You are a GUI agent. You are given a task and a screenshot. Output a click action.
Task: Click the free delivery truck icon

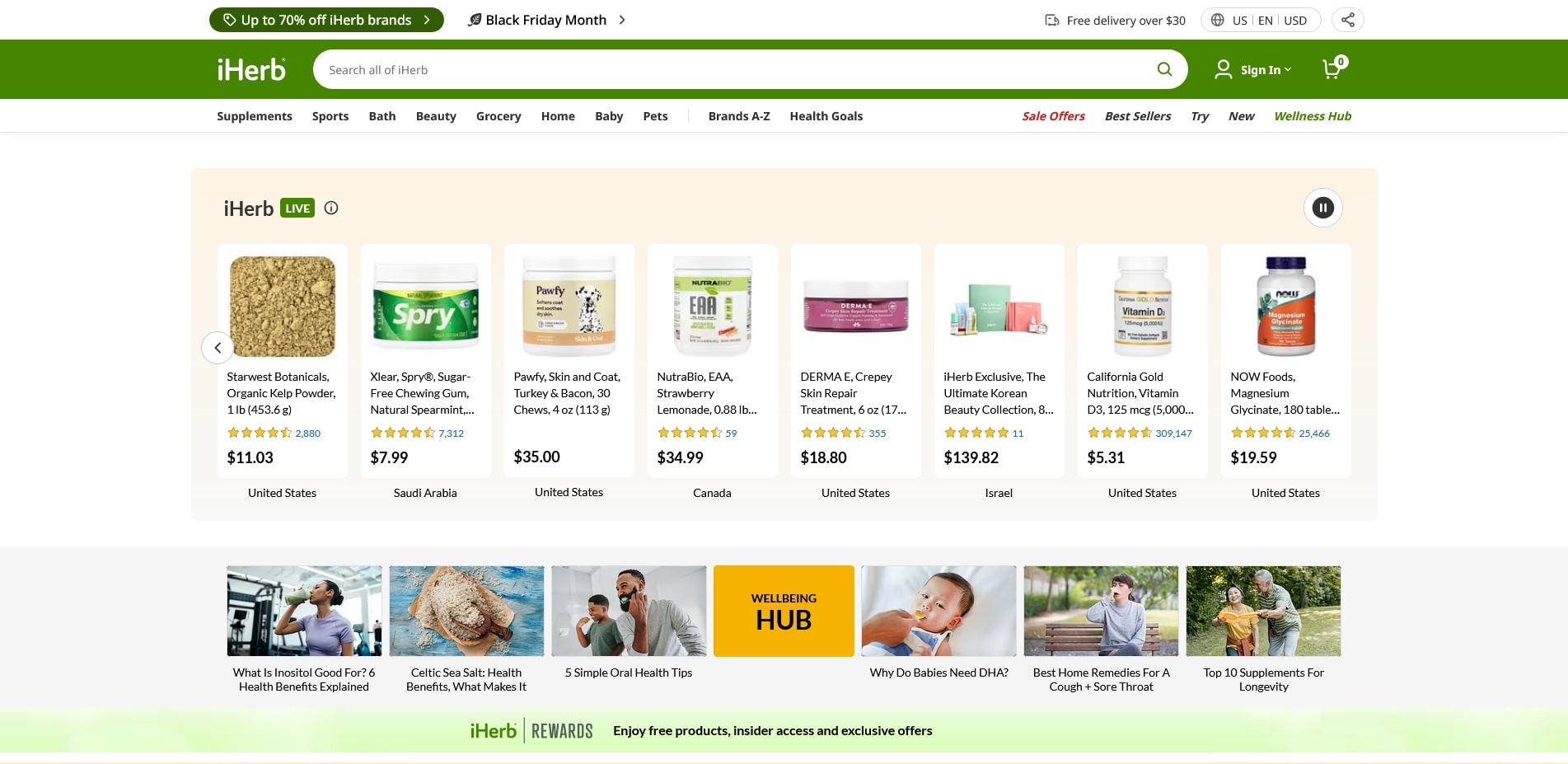(1052, 20)
